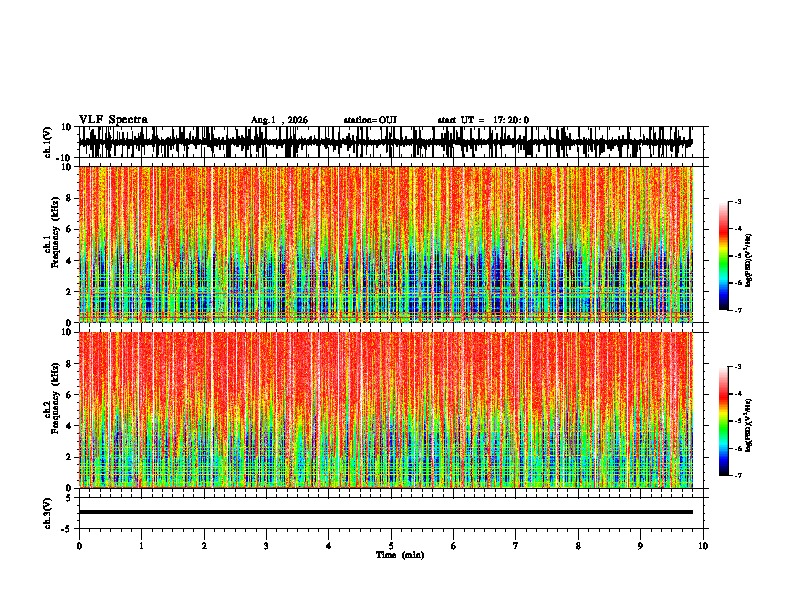Click the ch.1 voltage waveform trace
Image resolution: width=792 pixels, height=612 pixels.
(x=385, y=142)
